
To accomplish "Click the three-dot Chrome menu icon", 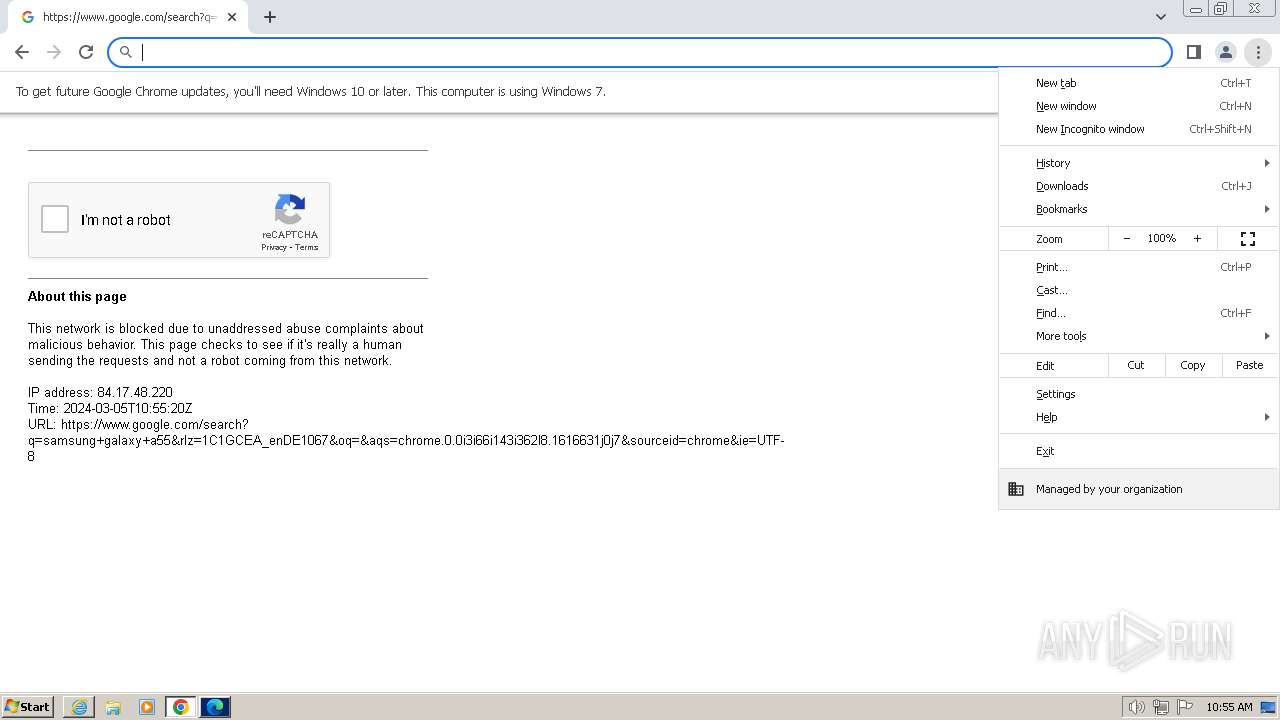I will (1258, 52).
